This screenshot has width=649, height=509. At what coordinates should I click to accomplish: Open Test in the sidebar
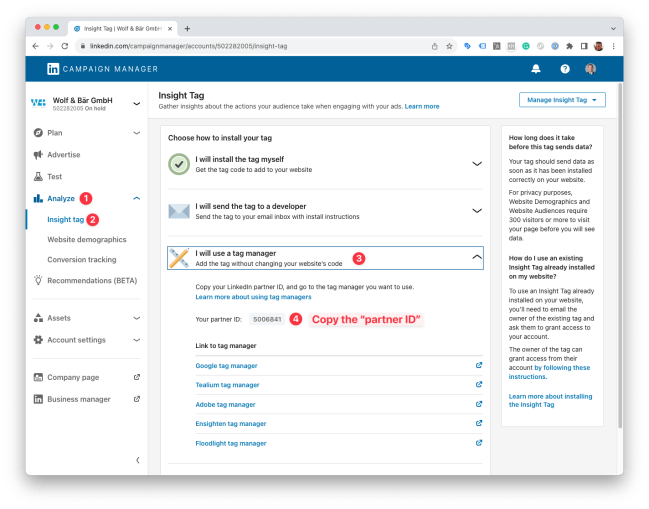pyautogui.click(x=54, y=177)
